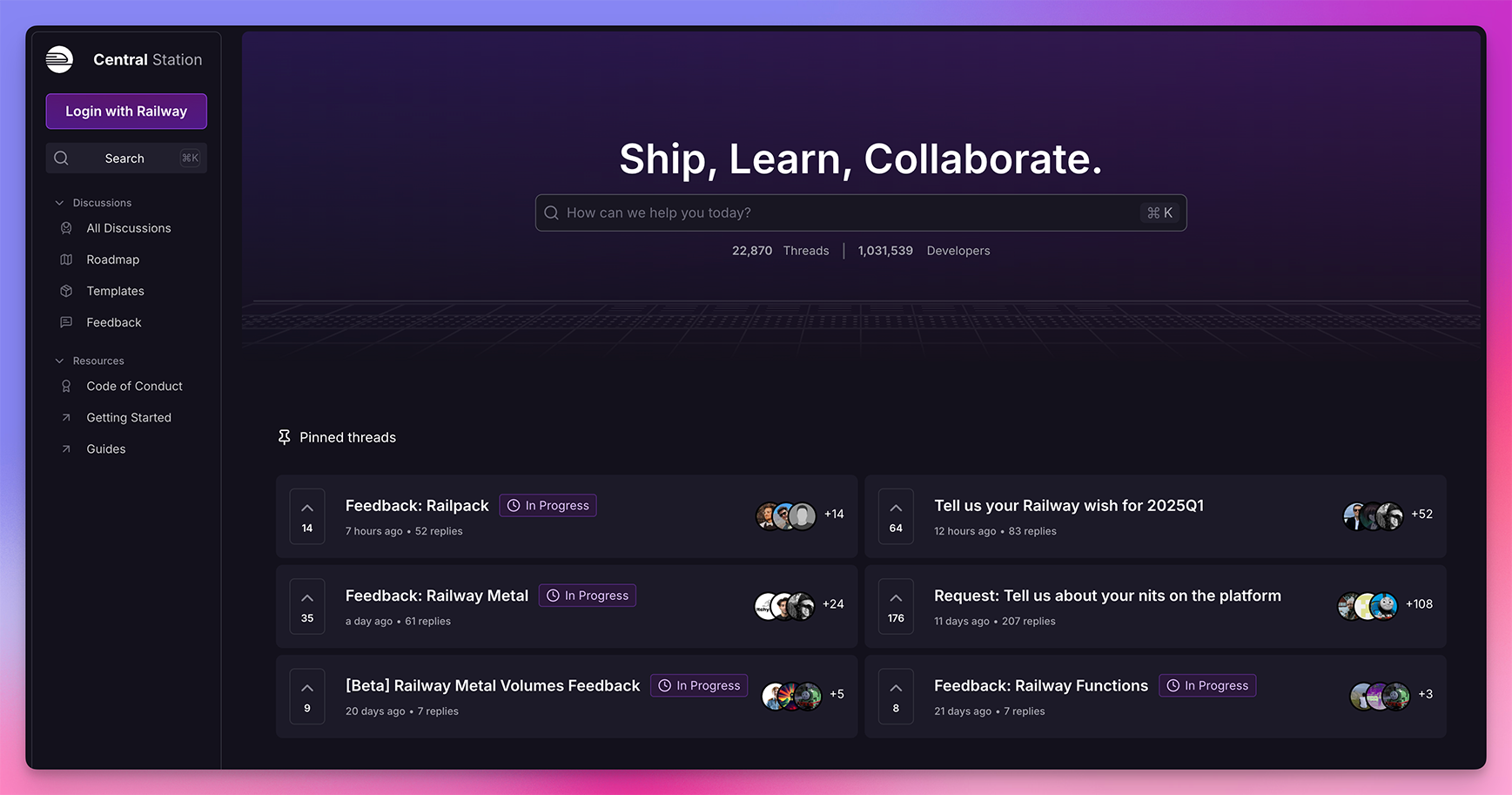Viewport: 1512px width, 795px height.
Task: Open the Feedback: Railway Functions thread
Action: pos(1041,685)
